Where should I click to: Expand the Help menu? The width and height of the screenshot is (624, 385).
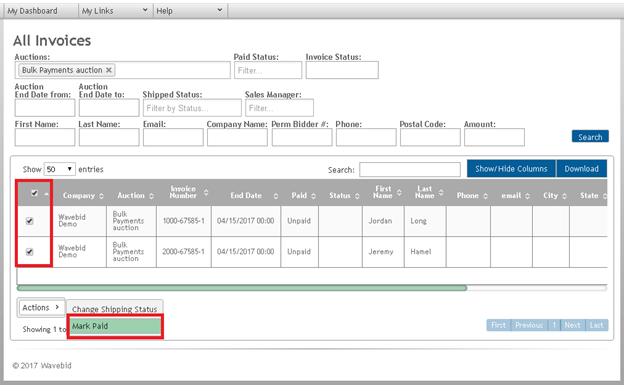(190, 11)
